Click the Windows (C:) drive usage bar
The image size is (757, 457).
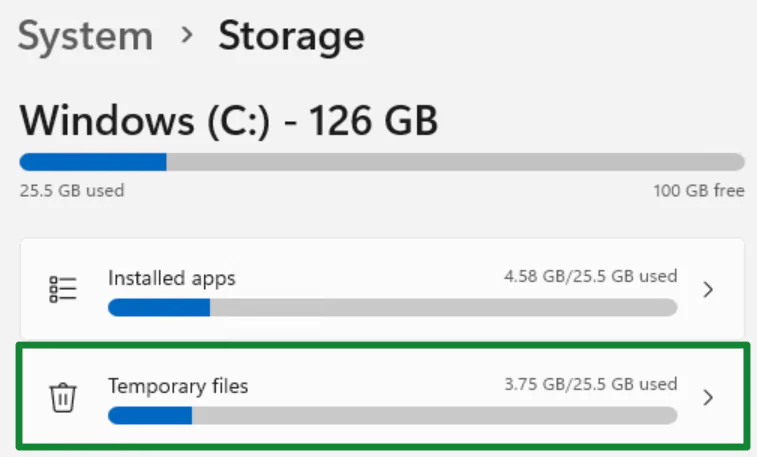(x=382, y=162)
